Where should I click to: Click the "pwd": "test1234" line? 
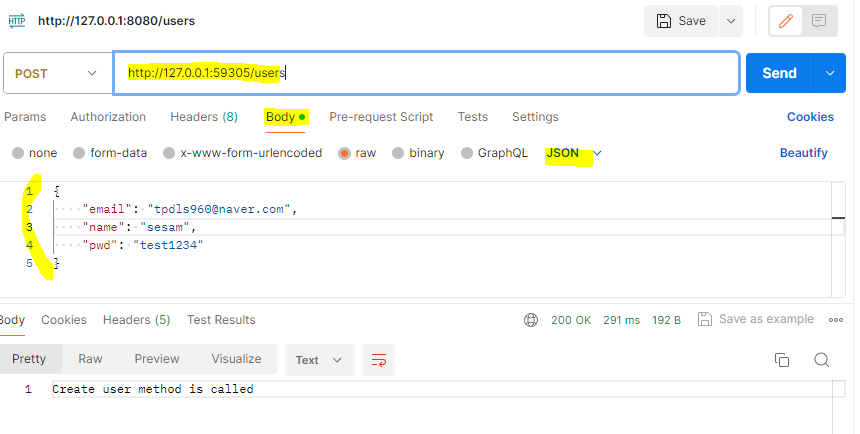[143, 245]
